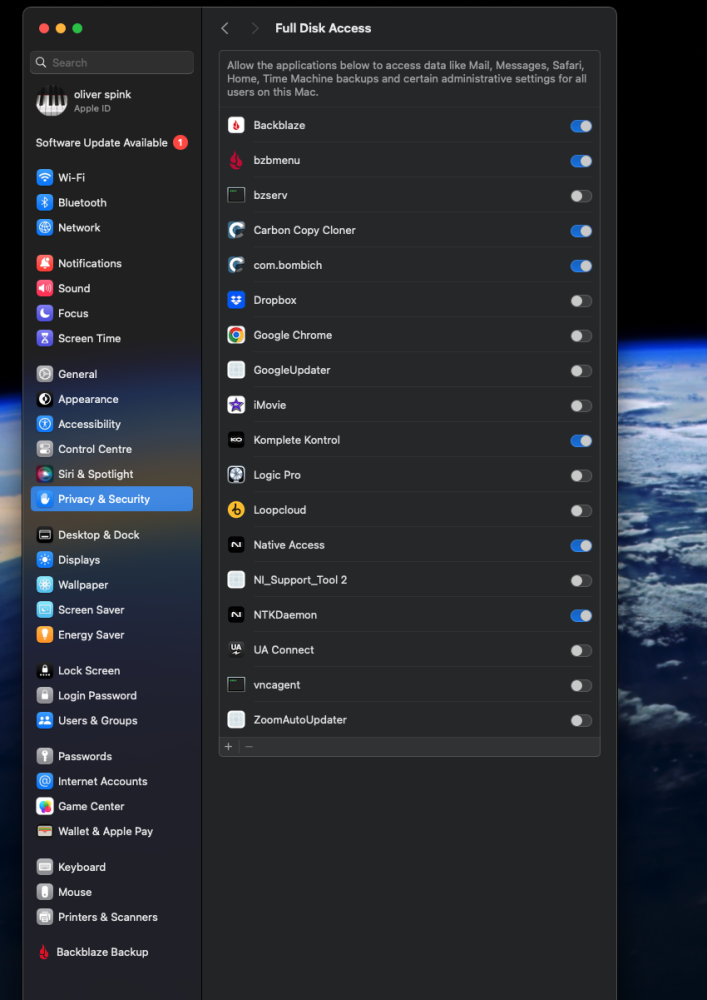Turn off Native Access toggle

pyautogui.click(x=581, y=546)
